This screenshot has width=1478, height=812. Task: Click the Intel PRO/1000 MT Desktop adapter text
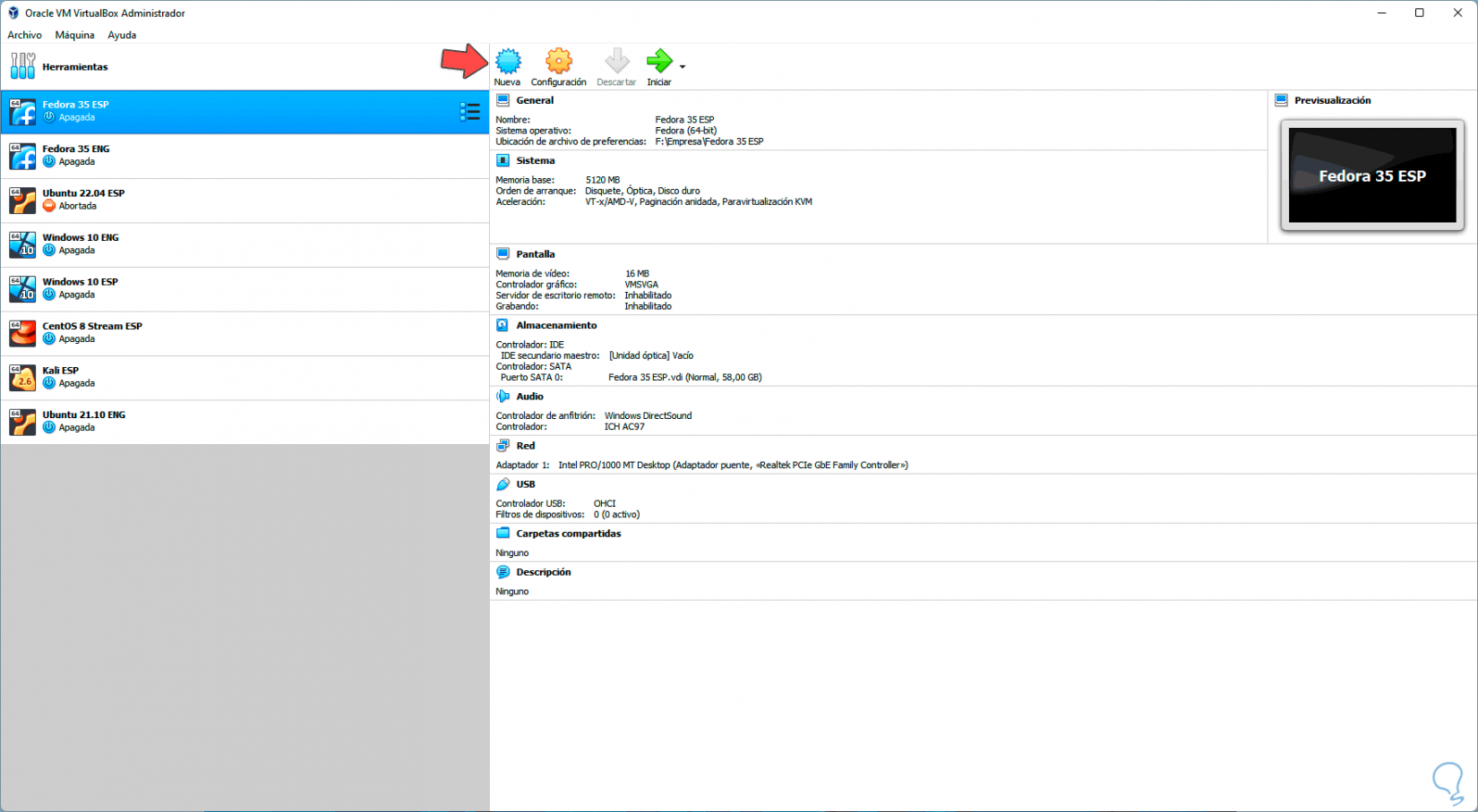click(x=734, y=466)
